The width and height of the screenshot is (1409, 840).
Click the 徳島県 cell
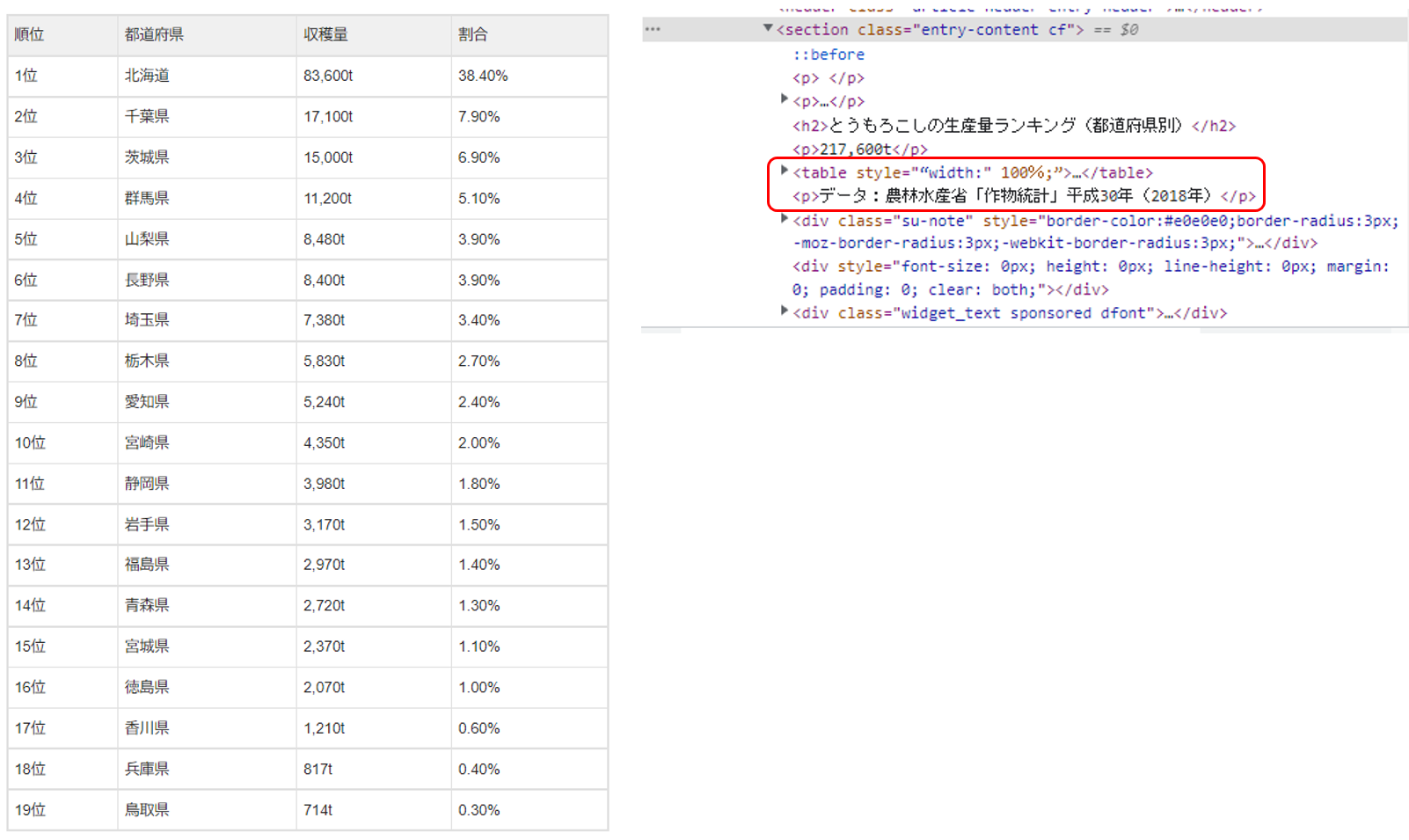coord(207,688)
